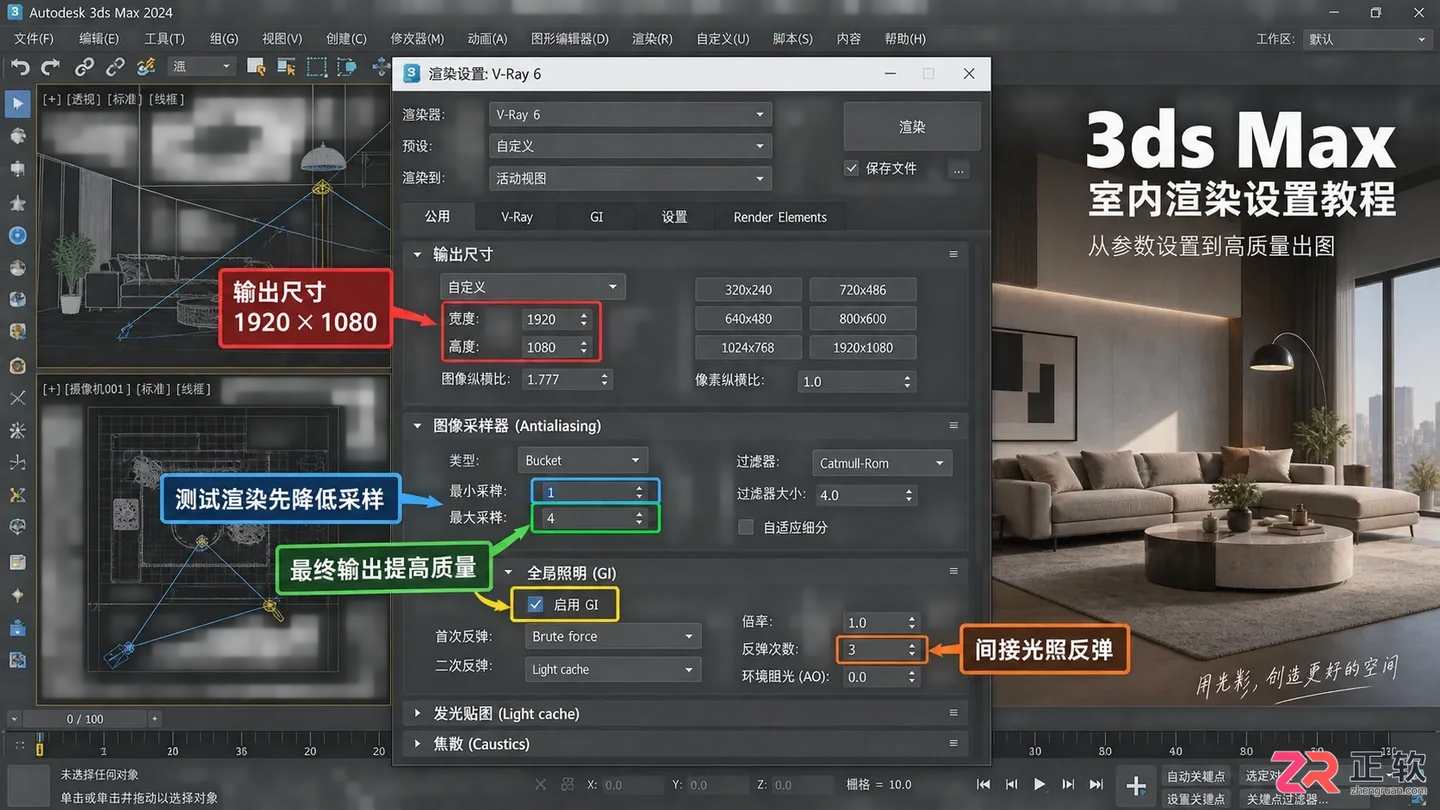The width and height of the screenshot is (1440, 810).
Task: Switch to the Render Elements tab
Action: [x=780, y=217]
